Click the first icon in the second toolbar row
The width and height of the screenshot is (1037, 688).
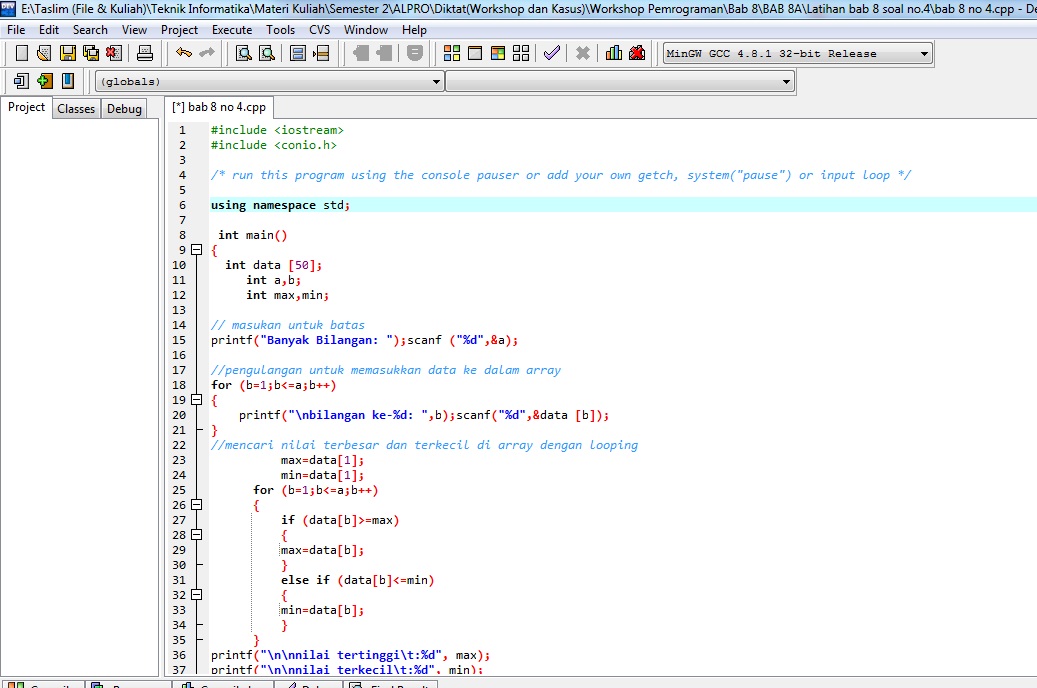click(21, 81)
